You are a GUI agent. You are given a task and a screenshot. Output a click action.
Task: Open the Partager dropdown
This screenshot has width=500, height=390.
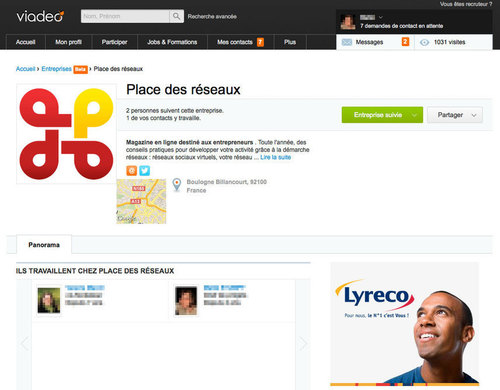pyautogui.click(x=455, y=115)
